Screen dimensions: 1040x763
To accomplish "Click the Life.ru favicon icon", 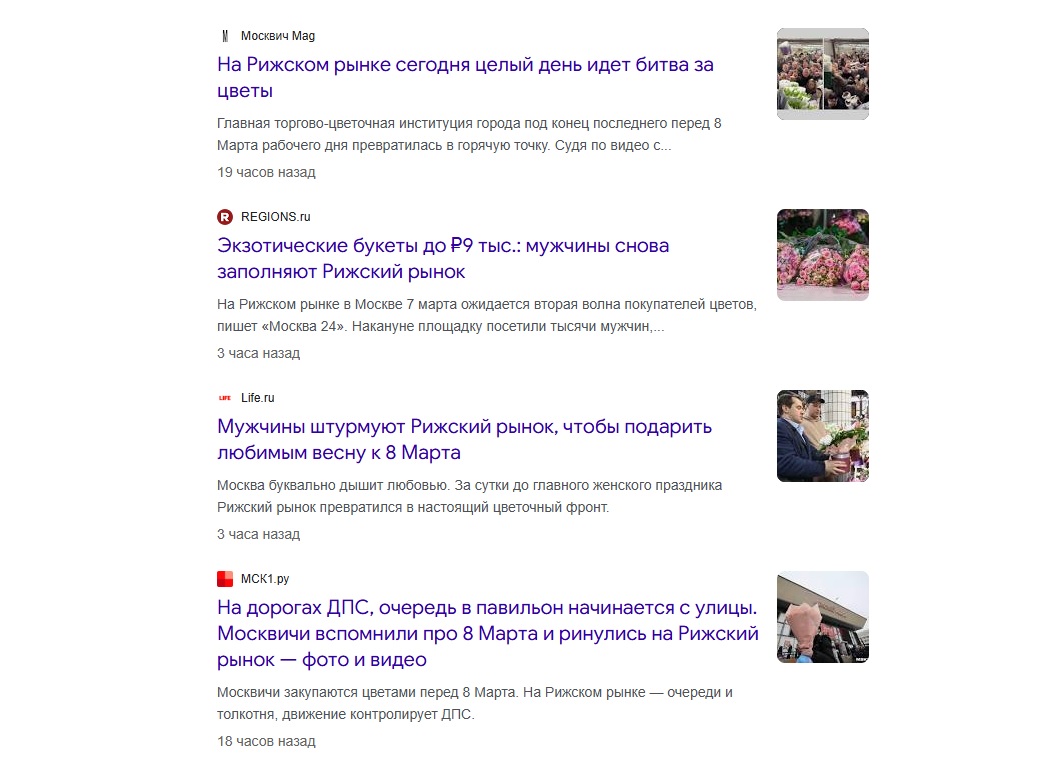I will click(225, 398).
